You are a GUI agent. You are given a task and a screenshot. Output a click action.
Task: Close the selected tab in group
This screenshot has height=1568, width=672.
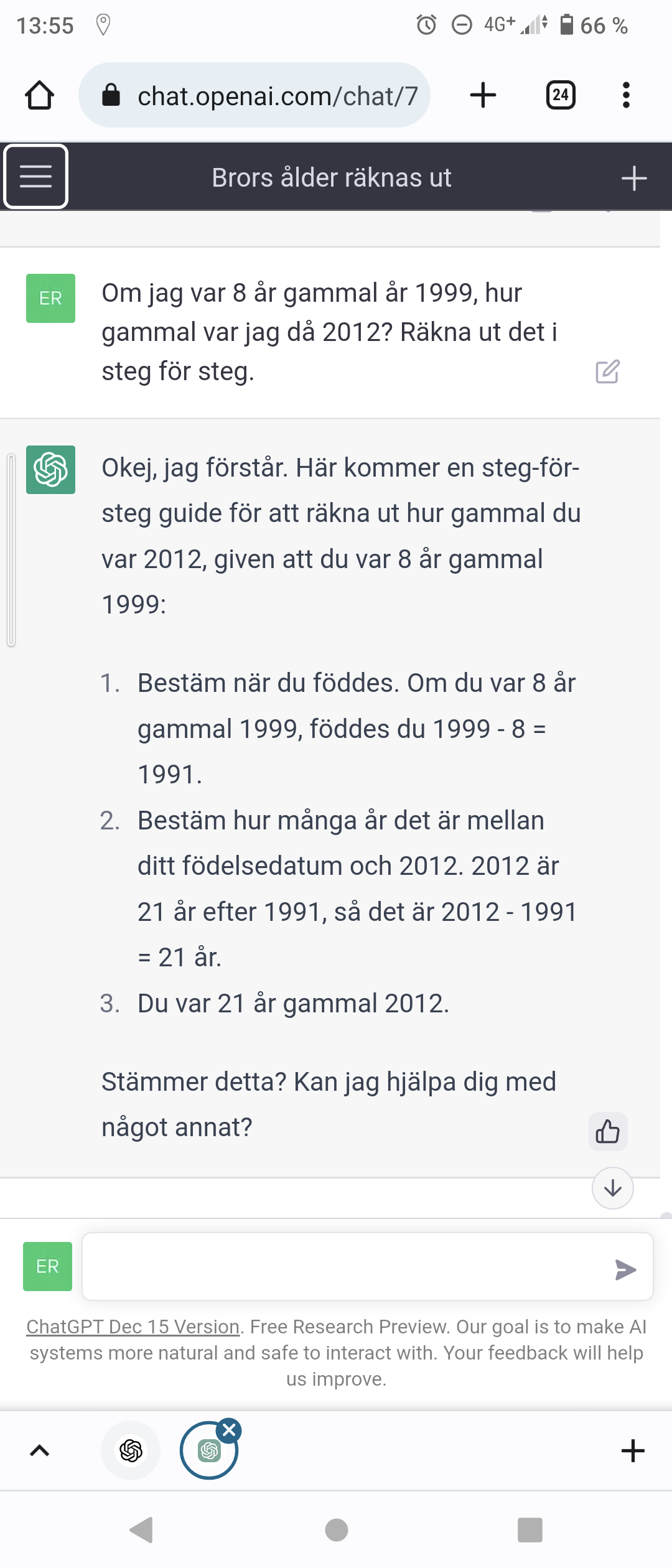pos(230,1430)
